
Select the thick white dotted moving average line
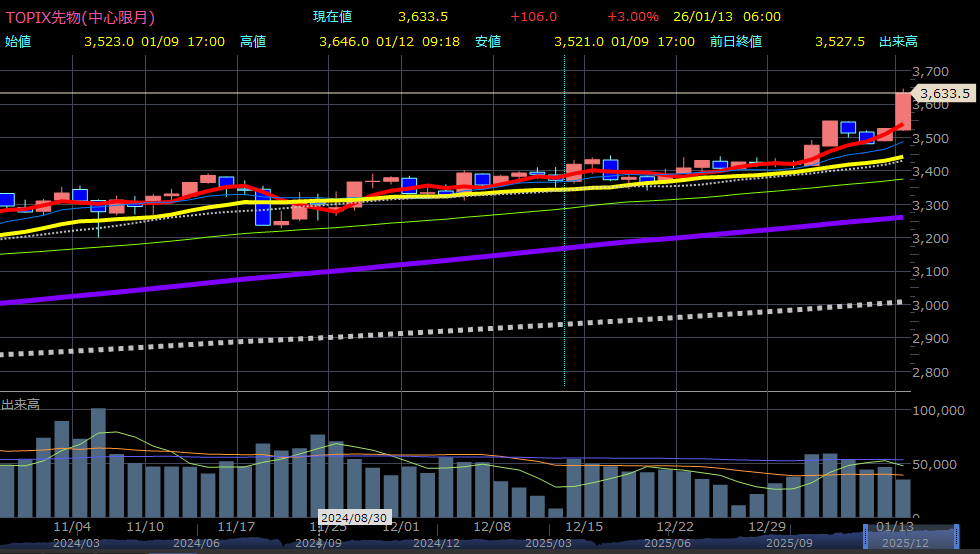500,328
